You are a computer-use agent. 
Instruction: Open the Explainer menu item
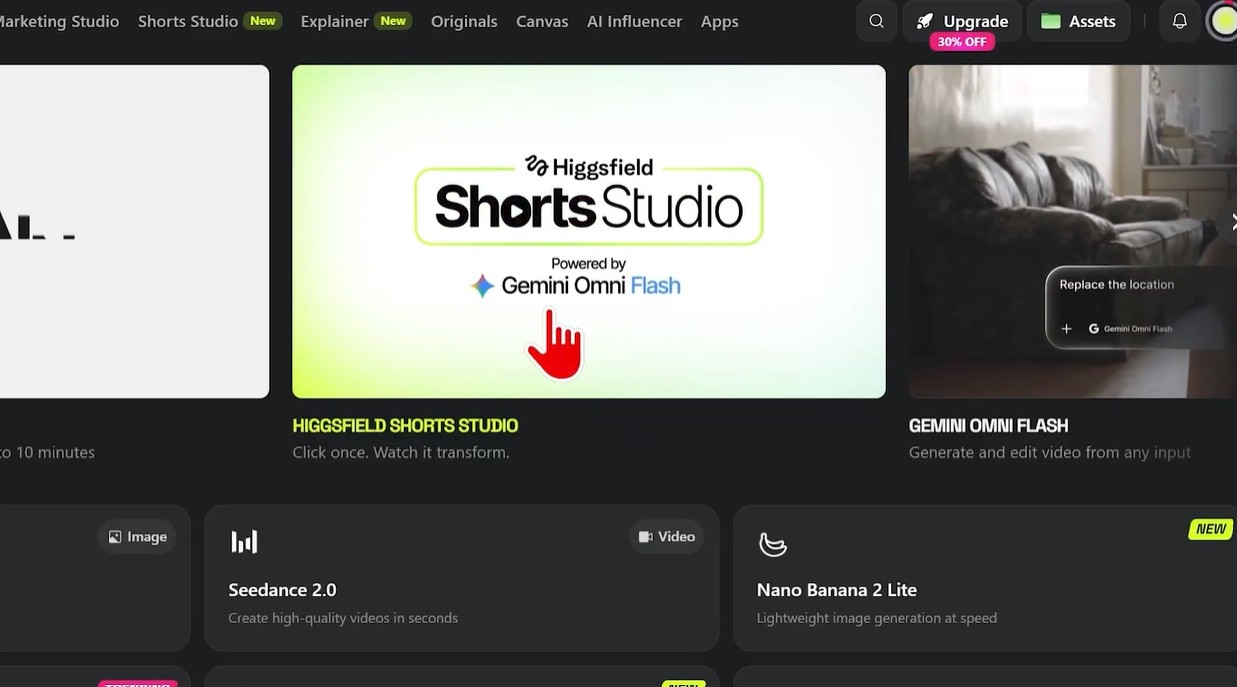pyautogui.click(x=334, y=21)
